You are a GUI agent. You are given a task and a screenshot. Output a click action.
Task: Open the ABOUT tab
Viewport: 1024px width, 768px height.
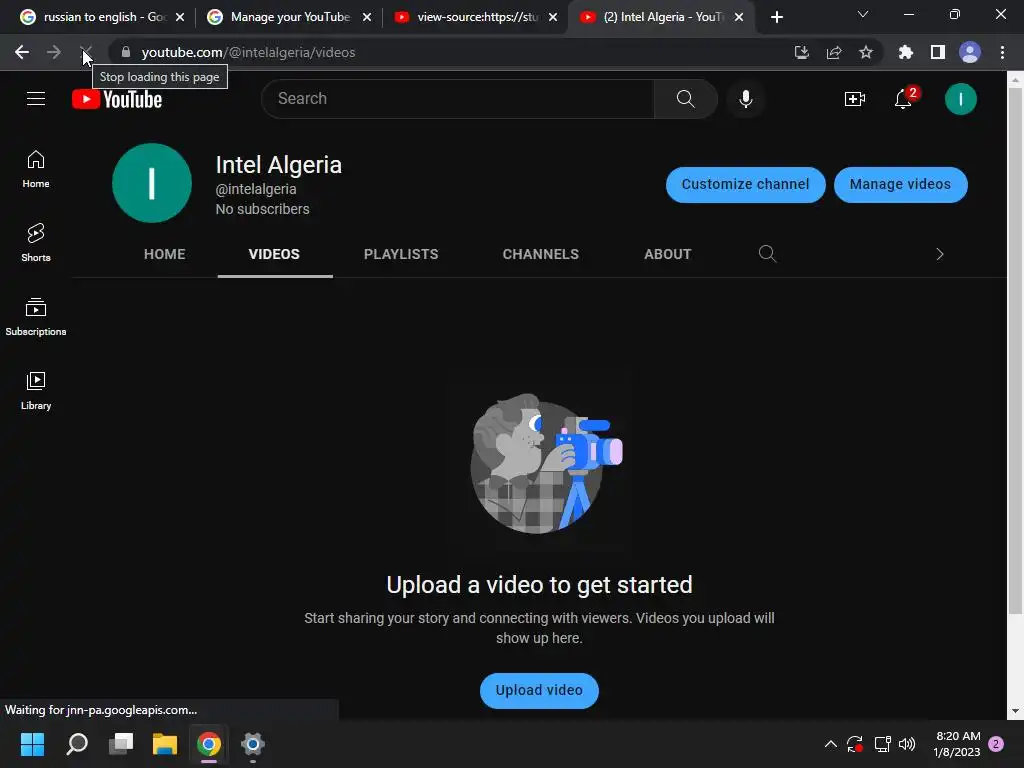pos(667,254)
